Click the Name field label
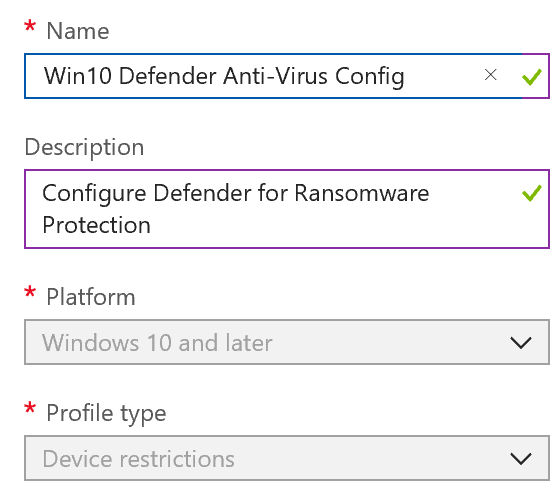This screenshot has height=494, width=560. click(x=78, y=31)
